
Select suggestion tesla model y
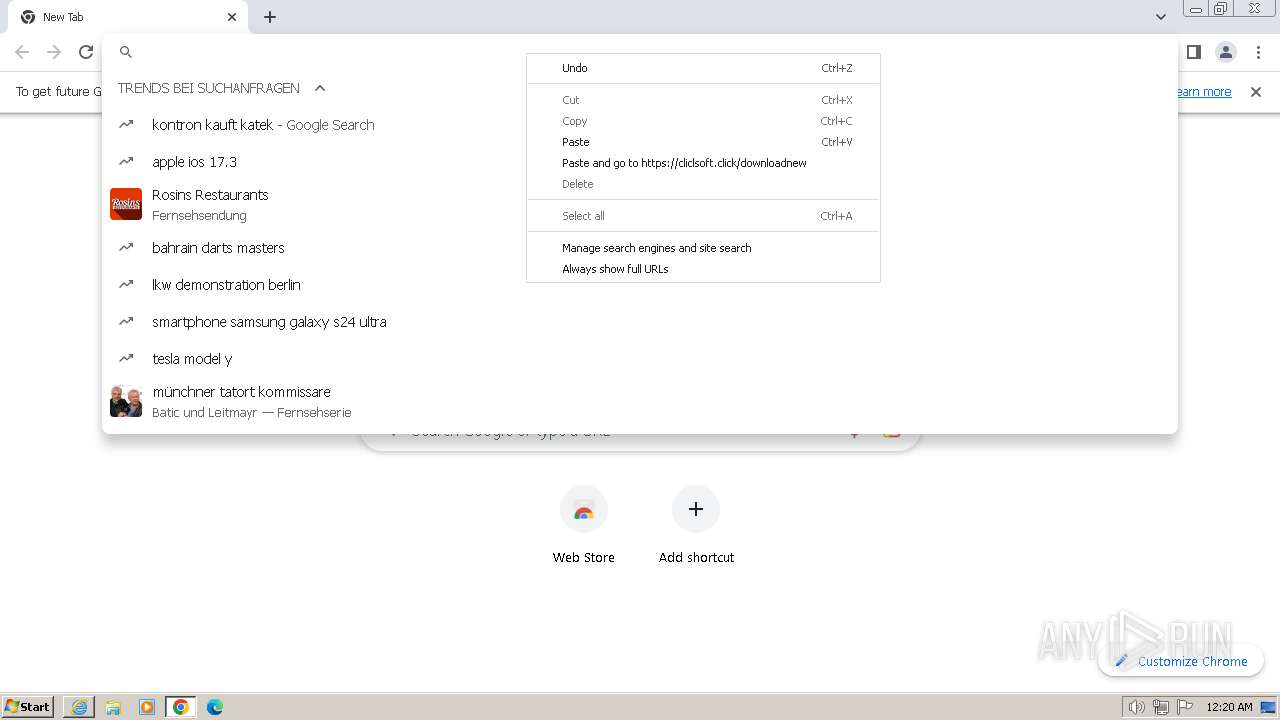click(x=640, y=359)
